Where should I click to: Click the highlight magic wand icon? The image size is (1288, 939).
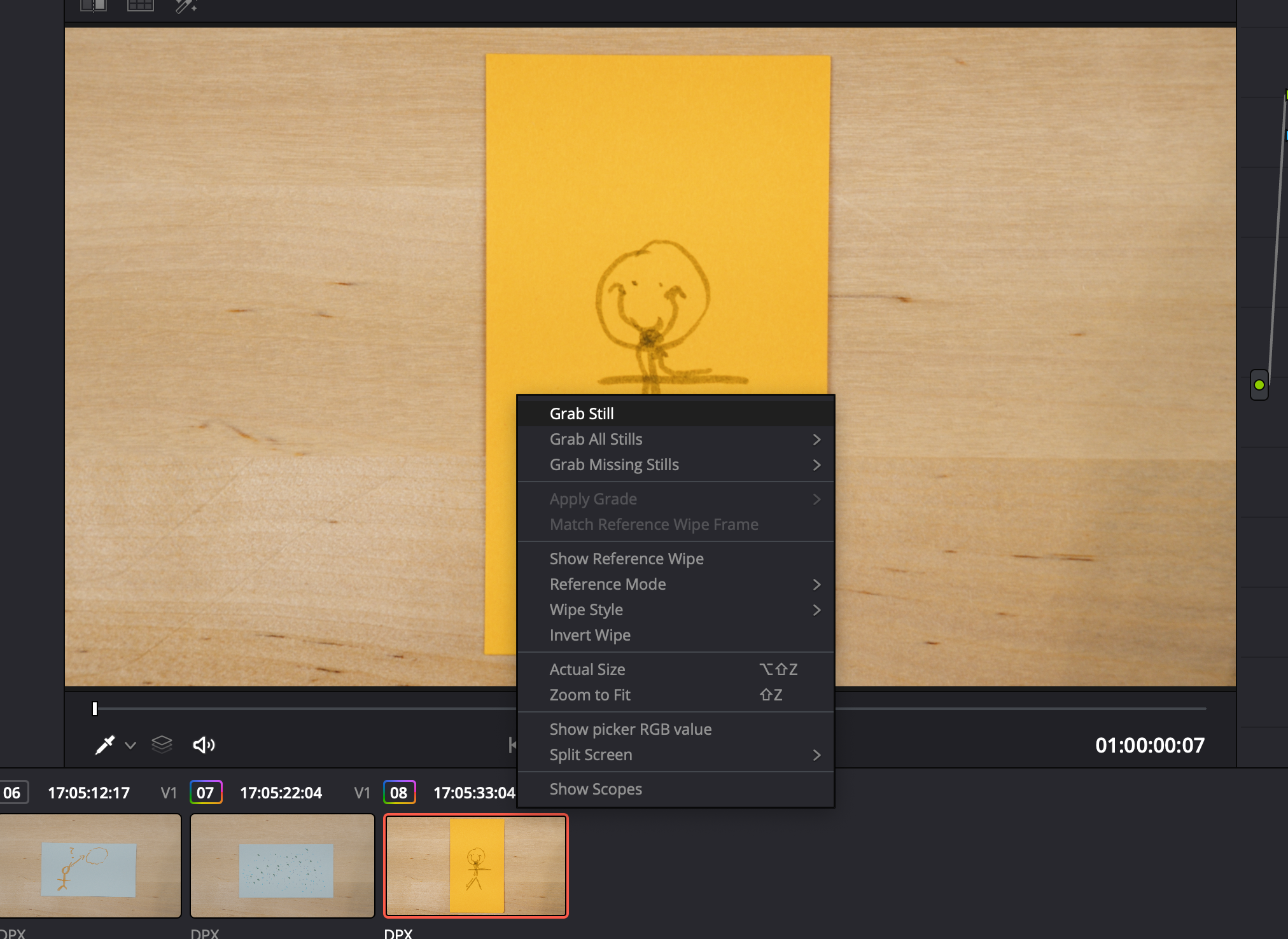186,6
